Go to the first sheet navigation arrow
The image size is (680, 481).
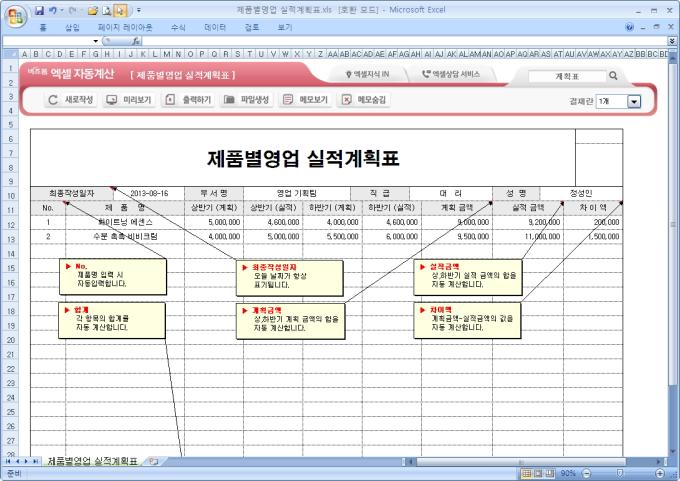pyautogui.click(x=7, y=461)
